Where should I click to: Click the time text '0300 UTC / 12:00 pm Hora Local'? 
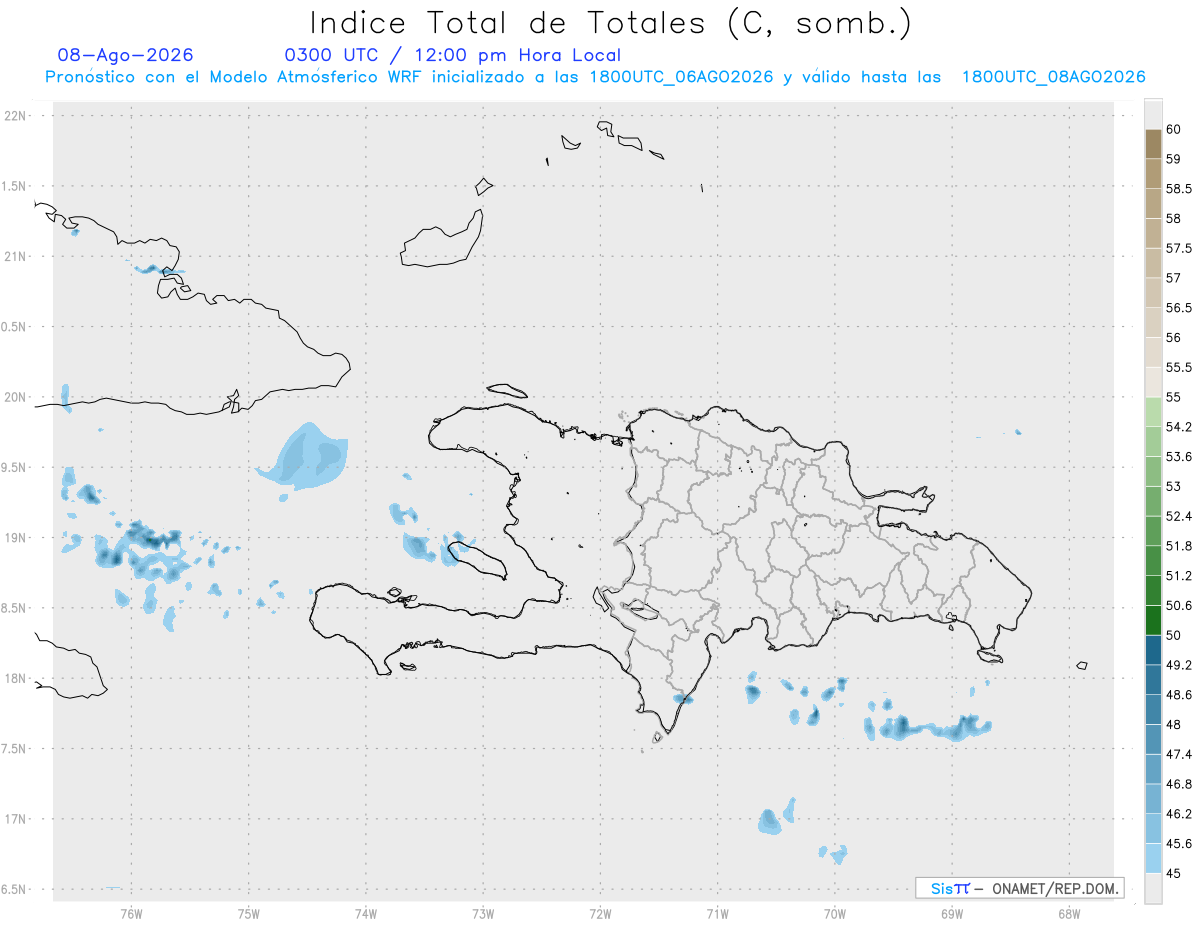click(452, 55)
